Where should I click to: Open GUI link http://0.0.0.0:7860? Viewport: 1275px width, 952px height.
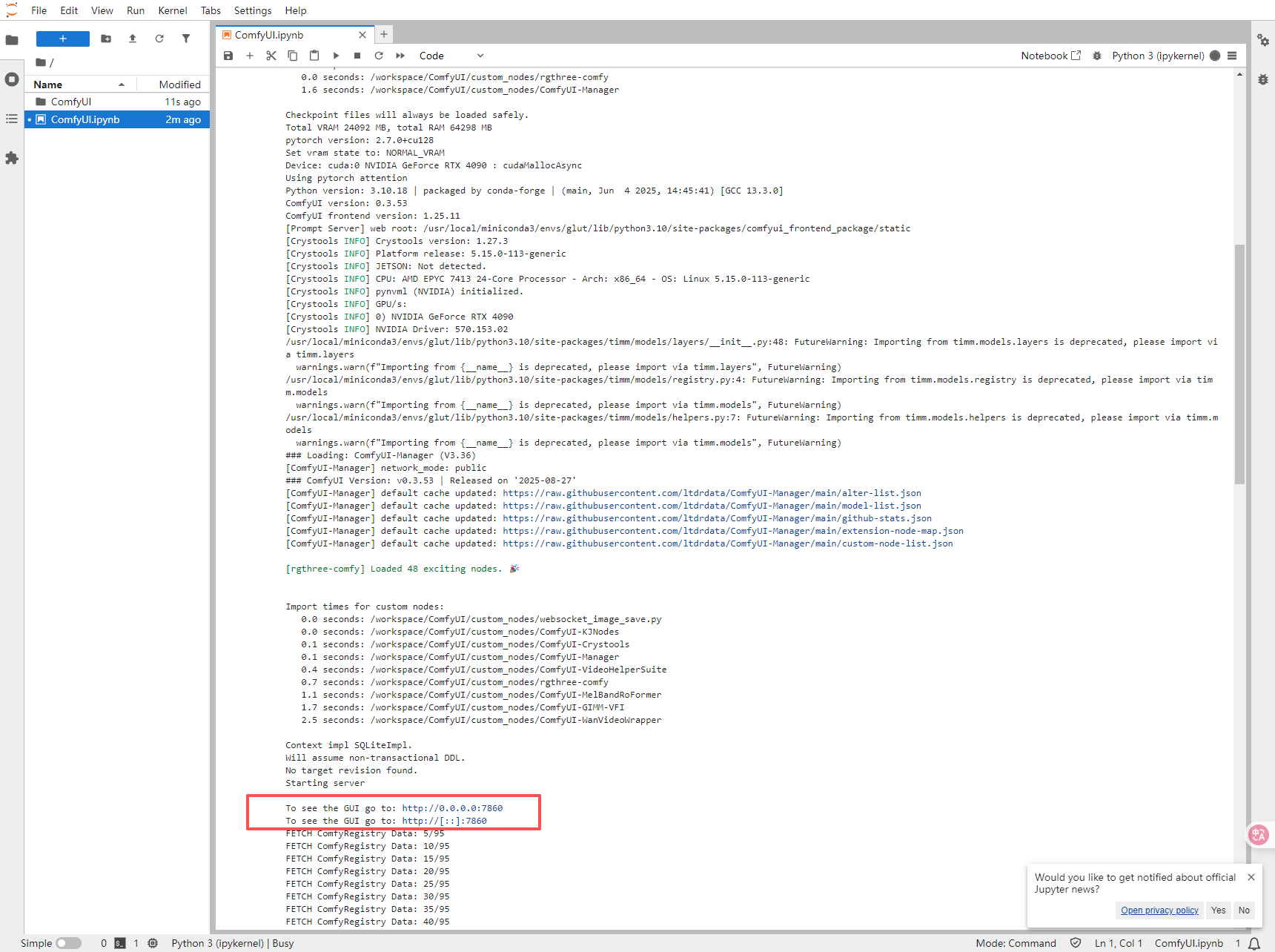pyautogui.click(x=452, y=808)
